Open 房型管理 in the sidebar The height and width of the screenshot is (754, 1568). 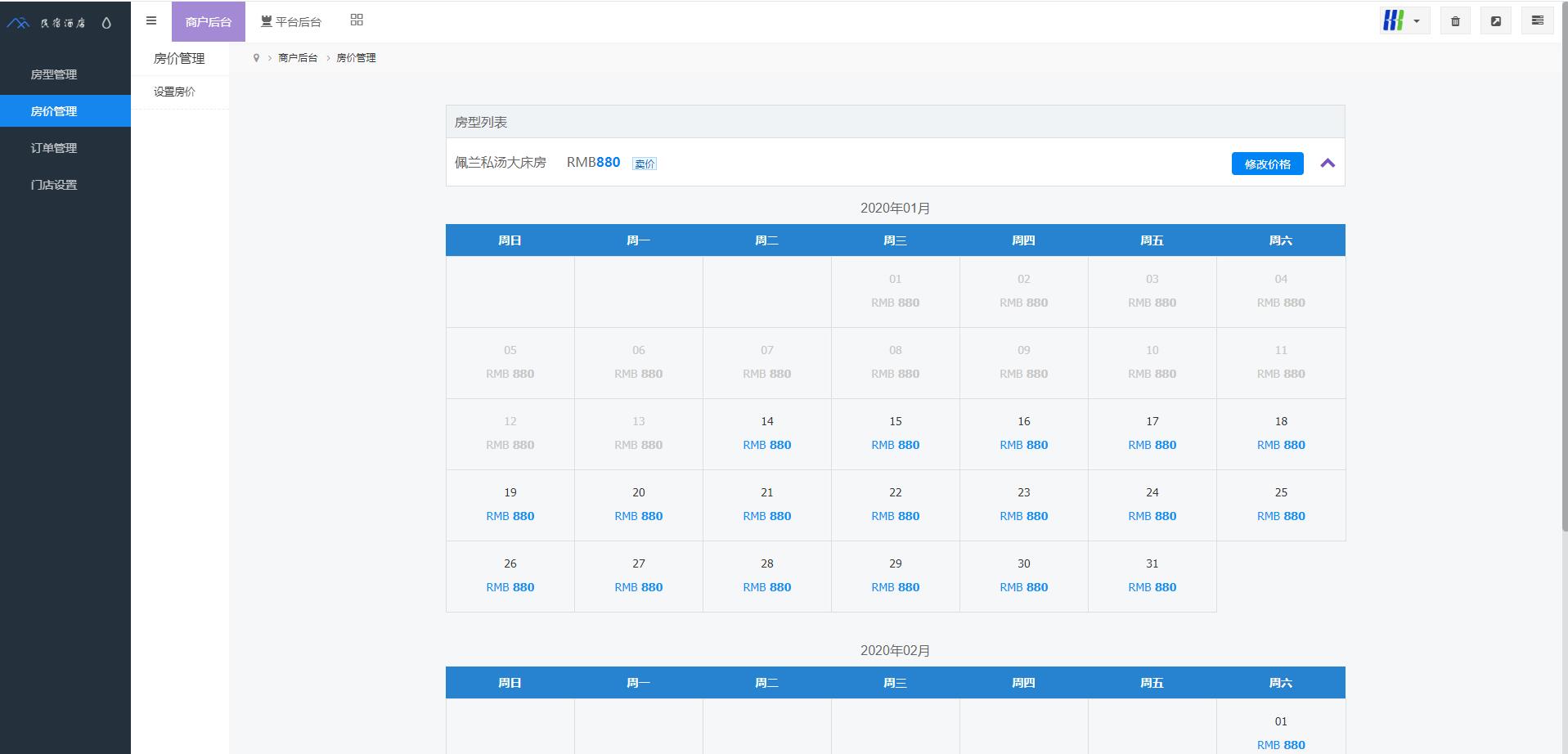(x=54, y=74)
